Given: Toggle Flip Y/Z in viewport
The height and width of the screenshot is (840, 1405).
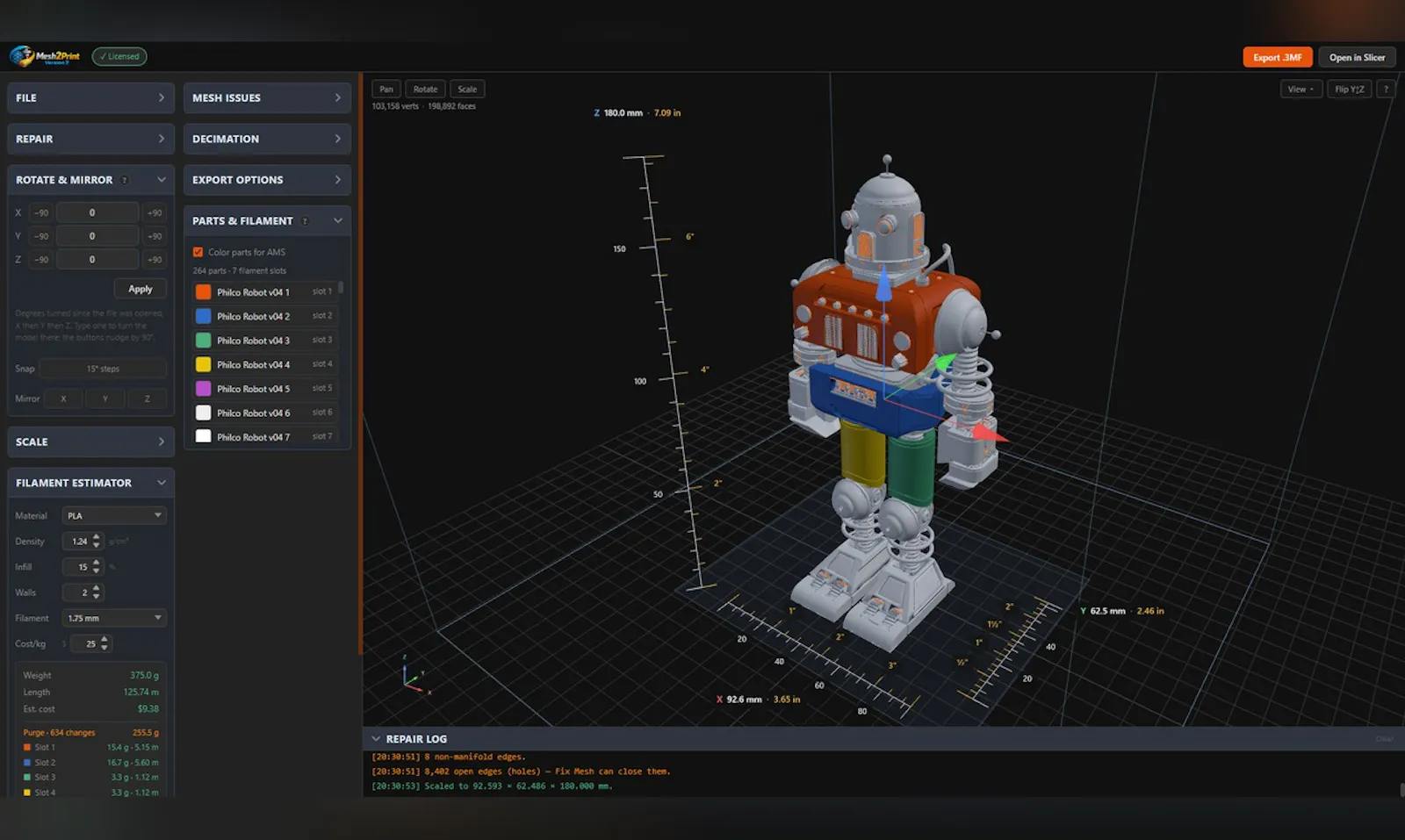Looking at the screenshot, I should point(1349,89).
